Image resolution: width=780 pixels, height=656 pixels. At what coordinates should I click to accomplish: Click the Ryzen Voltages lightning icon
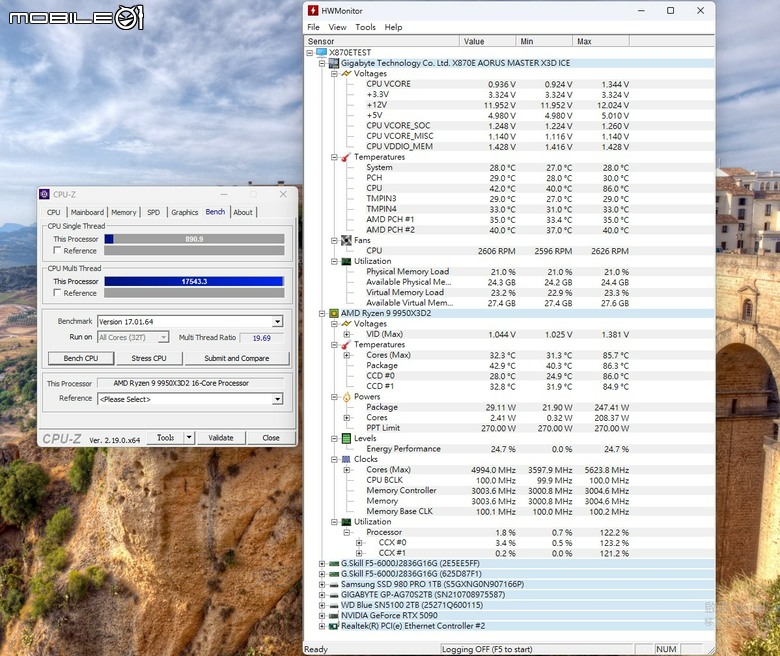(346, 324)
